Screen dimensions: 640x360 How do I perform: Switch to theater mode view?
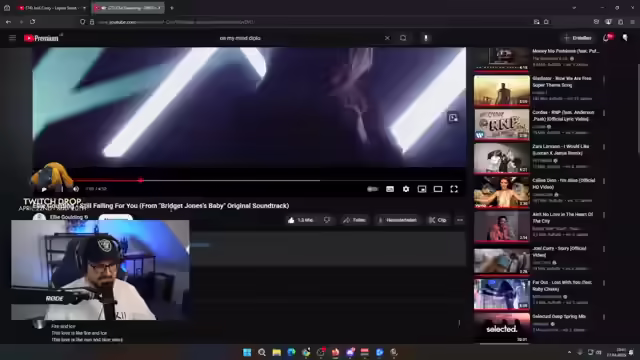[438, 189]
